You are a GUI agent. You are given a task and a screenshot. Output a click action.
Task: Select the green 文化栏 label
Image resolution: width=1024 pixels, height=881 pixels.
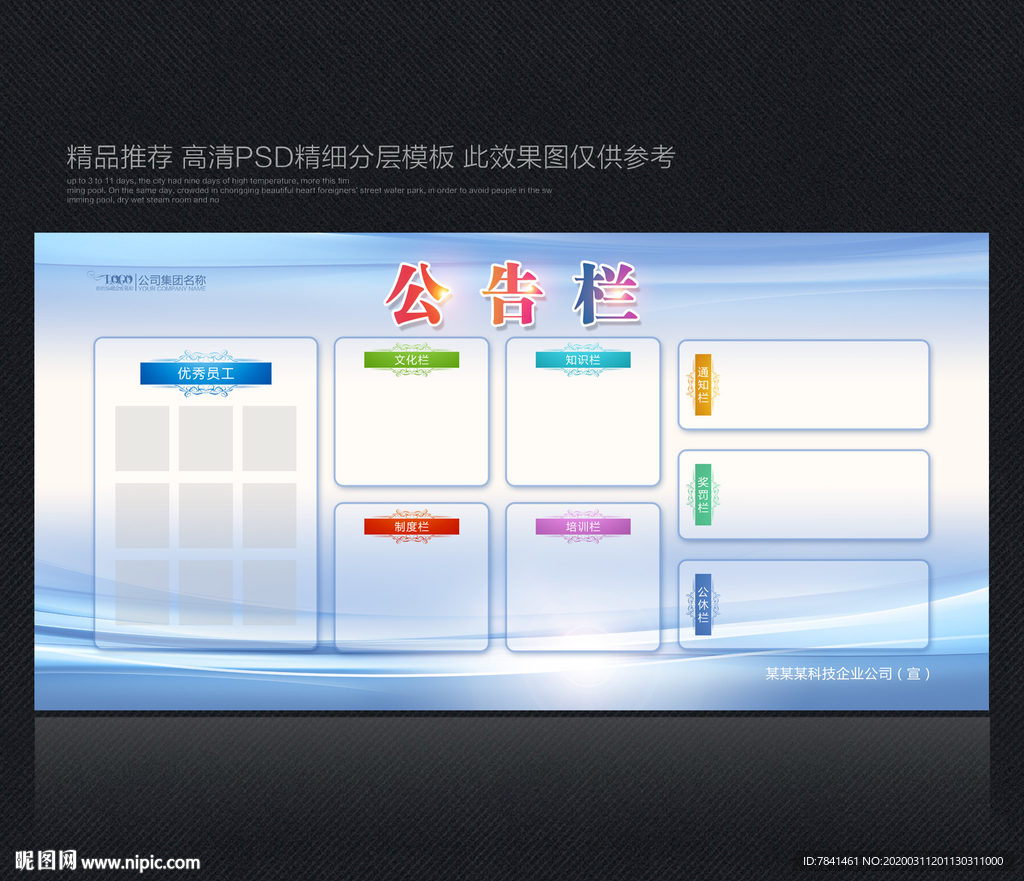point(411,360)
